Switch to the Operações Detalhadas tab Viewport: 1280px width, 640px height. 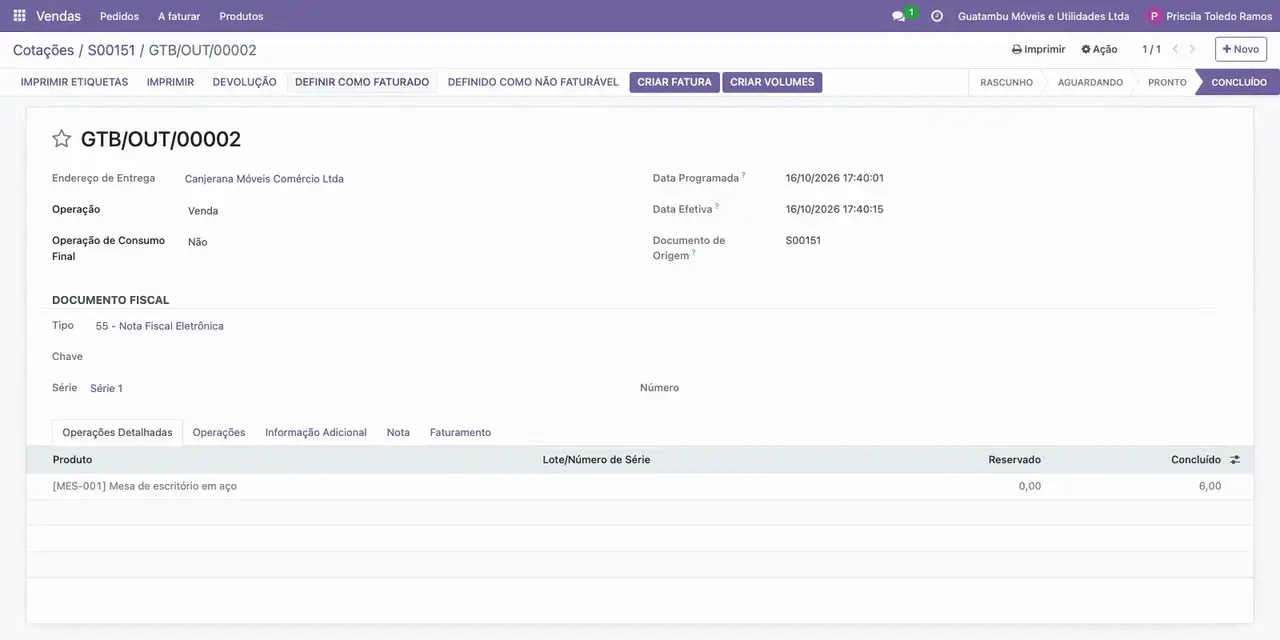point(117,433)
